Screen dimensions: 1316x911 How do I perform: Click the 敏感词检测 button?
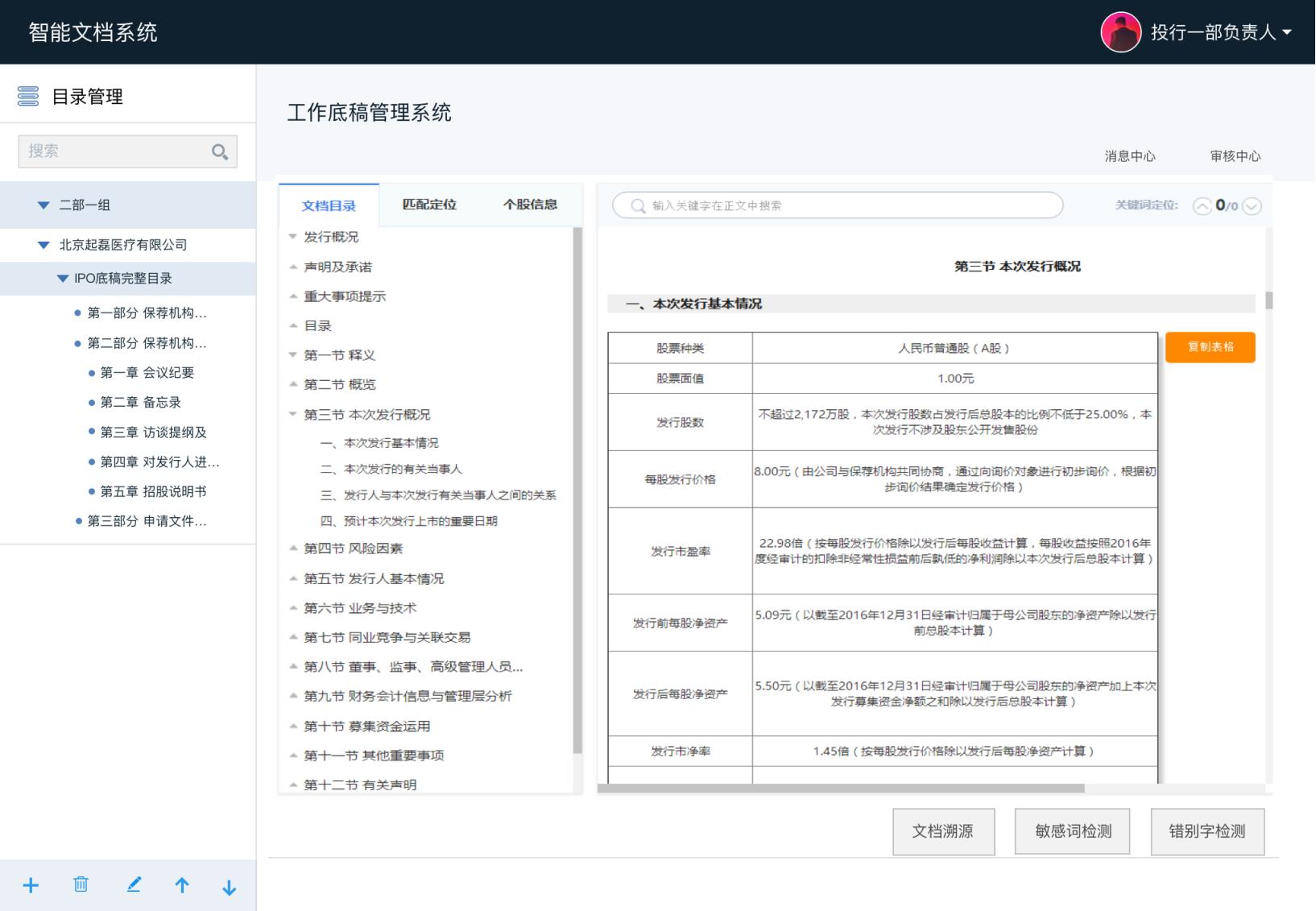1073,831
